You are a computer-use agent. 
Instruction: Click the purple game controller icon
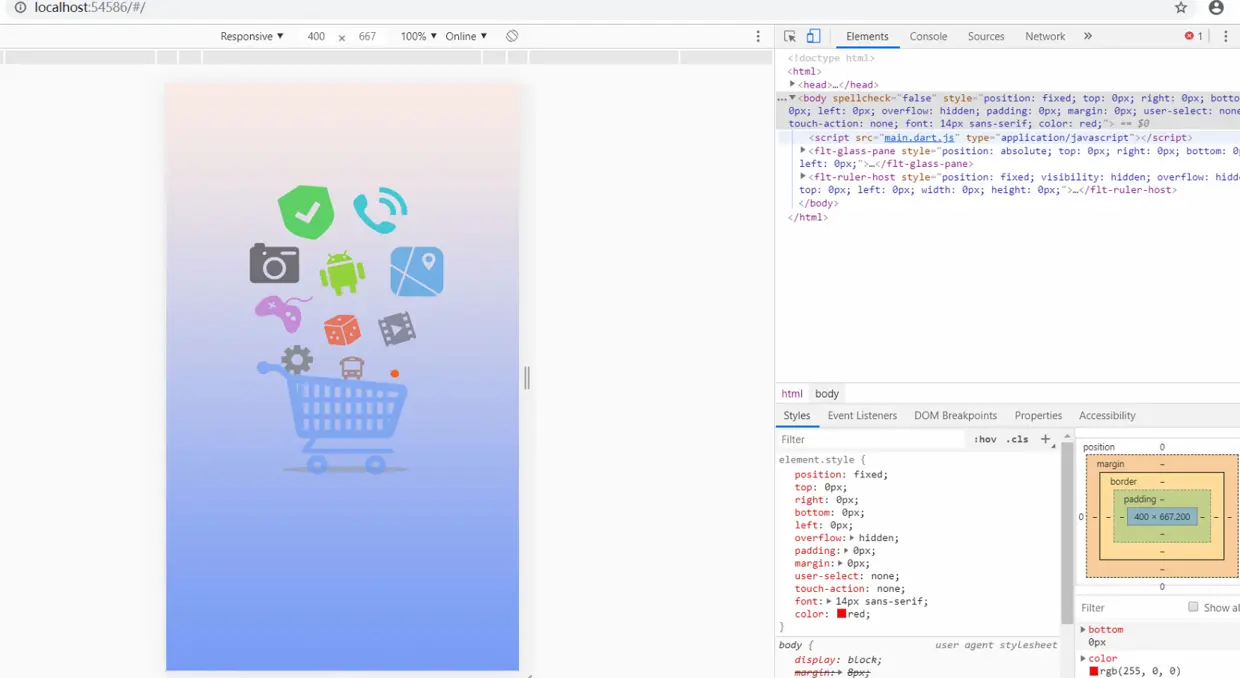pyautogui.click(x=282, y=313)
